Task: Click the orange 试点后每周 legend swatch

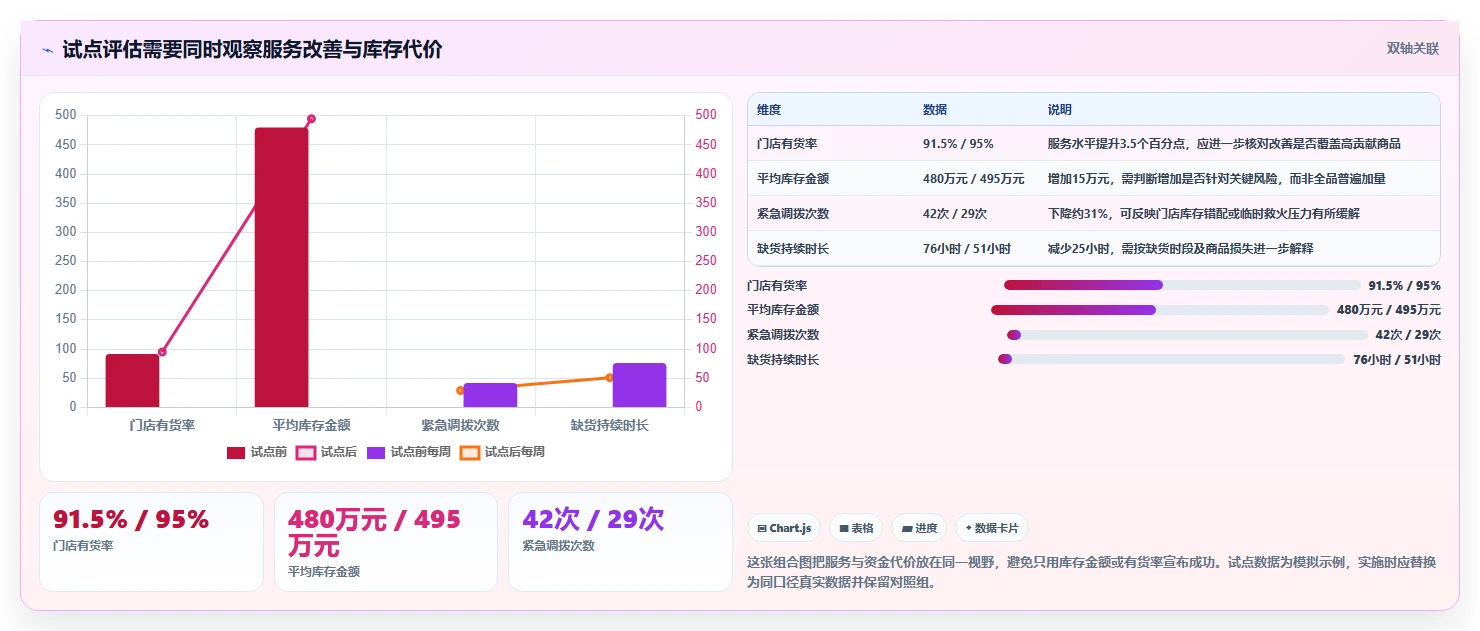Action: [470, 453]
